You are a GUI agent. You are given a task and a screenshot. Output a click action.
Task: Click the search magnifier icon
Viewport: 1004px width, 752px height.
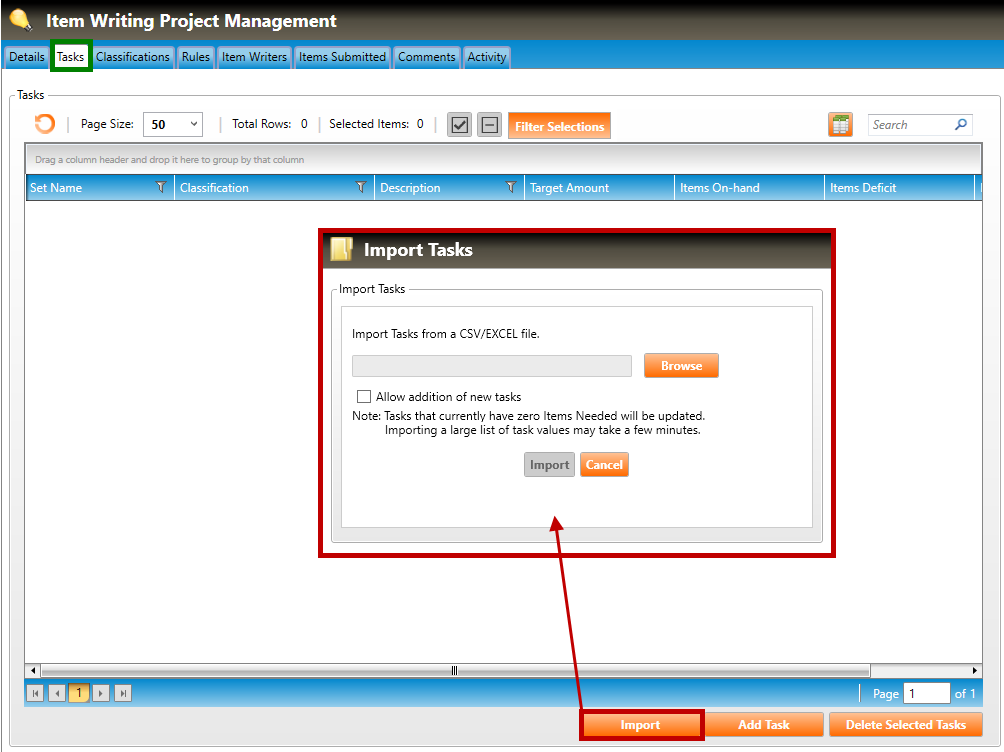click(x=961, y=125)
